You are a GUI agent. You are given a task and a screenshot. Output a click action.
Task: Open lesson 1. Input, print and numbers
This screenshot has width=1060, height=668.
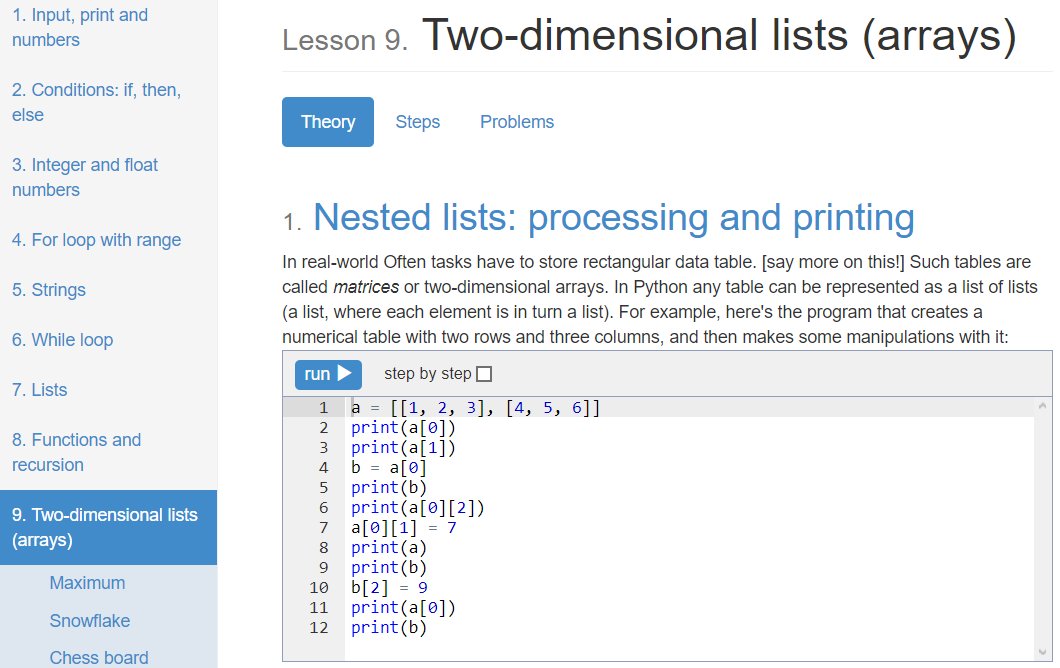80,28
